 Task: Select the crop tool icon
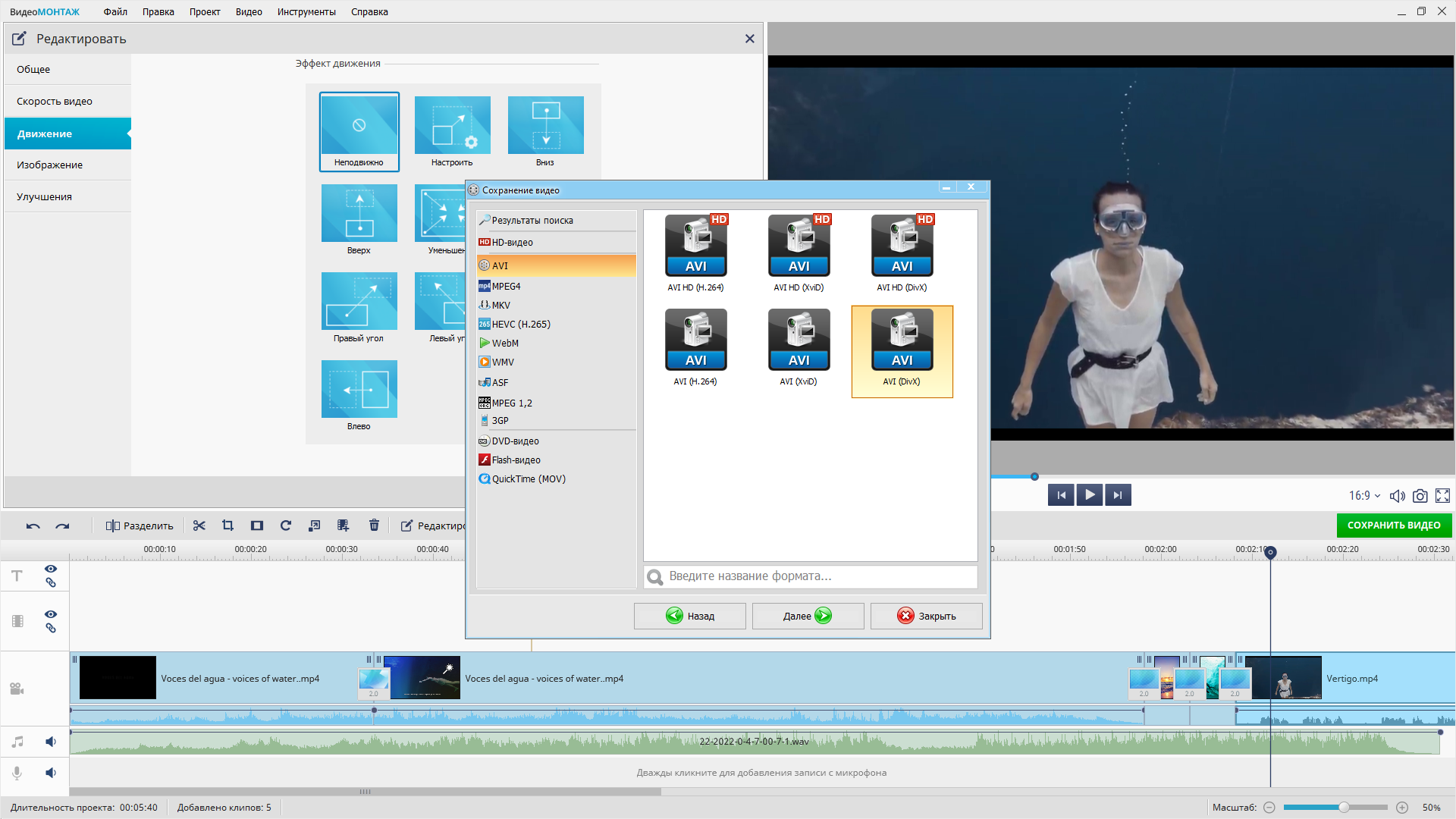pyautogui.click(x=227, y=526)
